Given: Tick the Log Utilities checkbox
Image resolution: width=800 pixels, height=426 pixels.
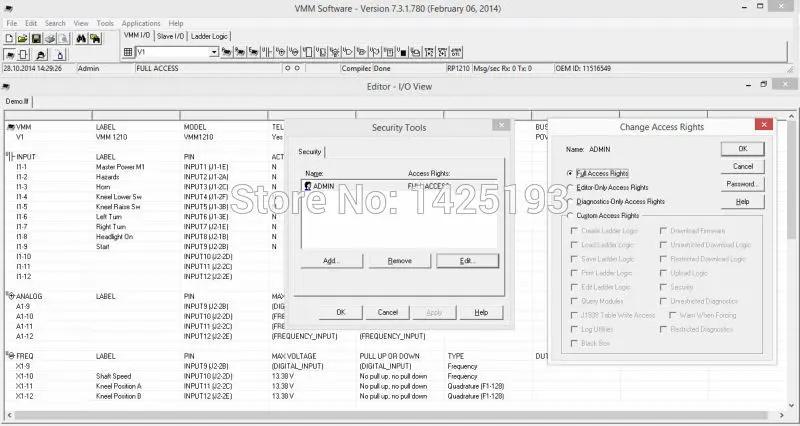Looking at the screenshot, I should [x=574, y=329].
